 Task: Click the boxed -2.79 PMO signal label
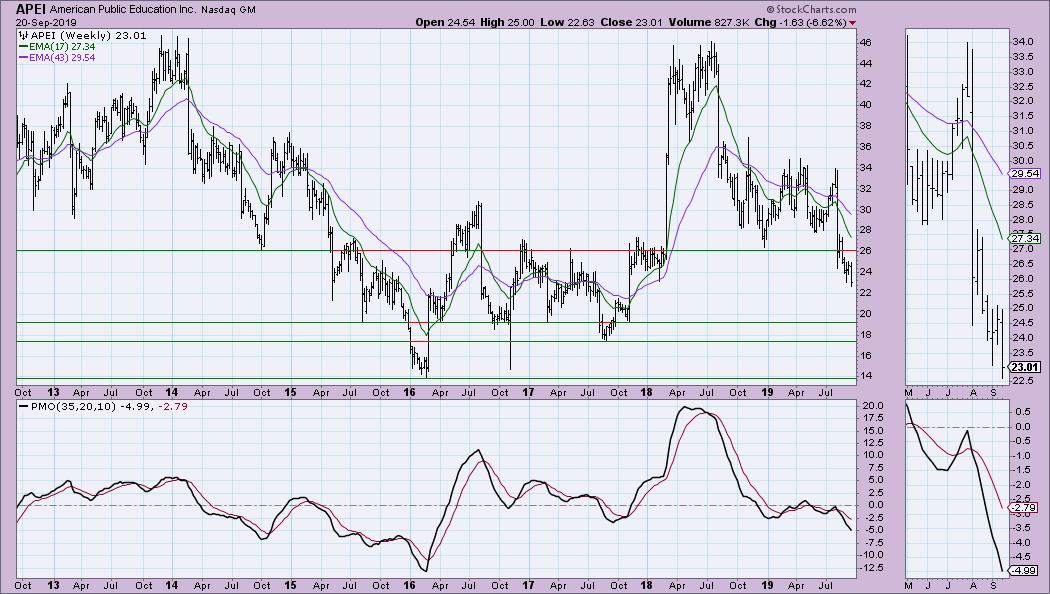[x=1025, y=508]
